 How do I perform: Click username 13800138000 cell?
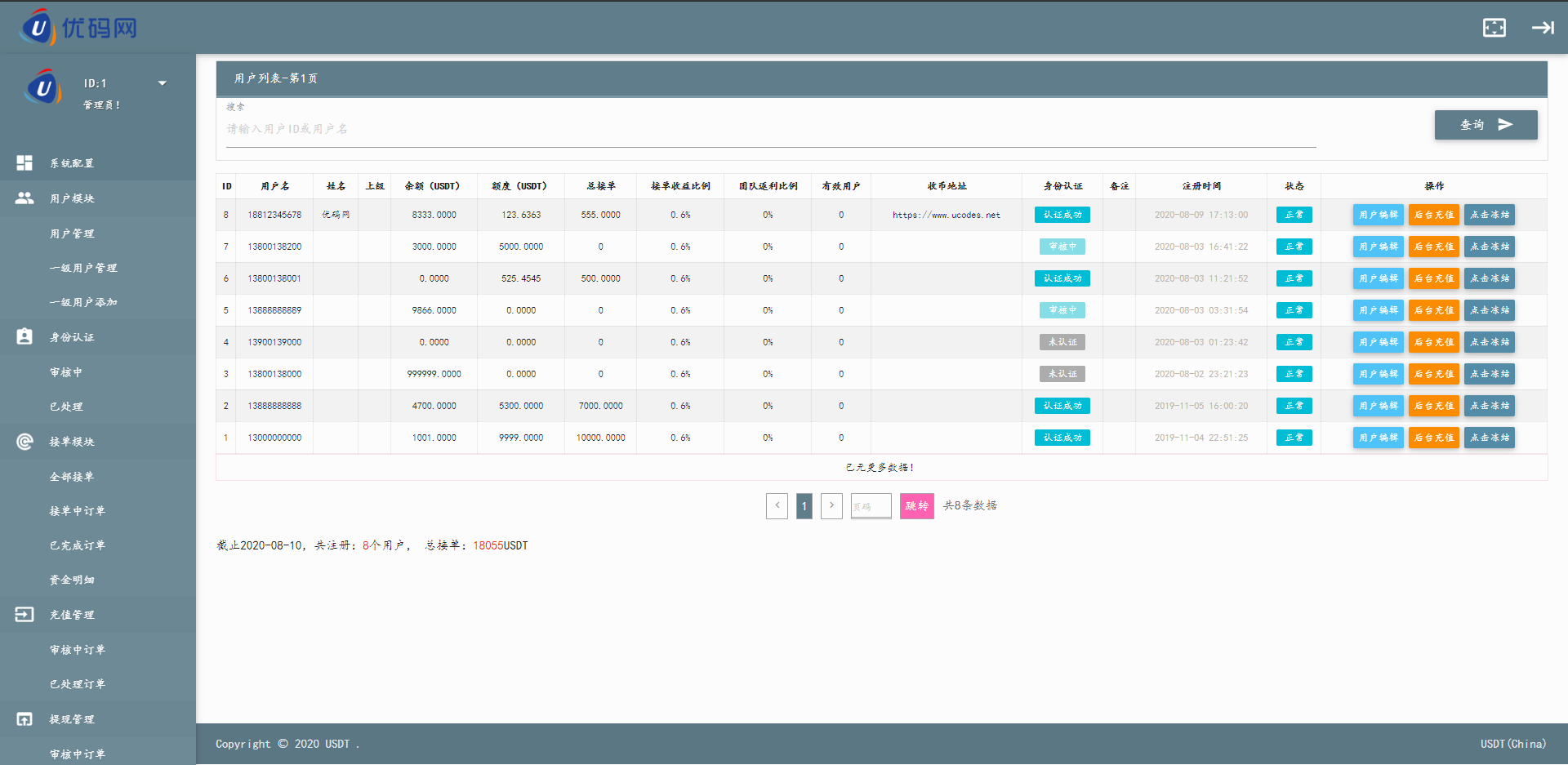274,374
